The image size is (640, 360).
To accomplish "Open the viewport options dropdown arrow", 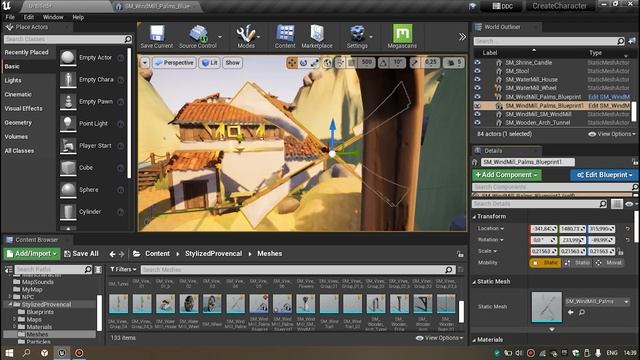I will coord(145,63).
